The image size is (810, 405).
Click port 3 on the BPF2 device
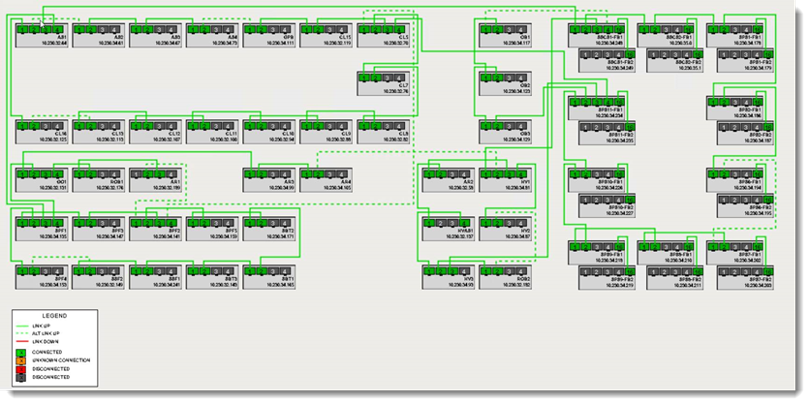point(160,223)
